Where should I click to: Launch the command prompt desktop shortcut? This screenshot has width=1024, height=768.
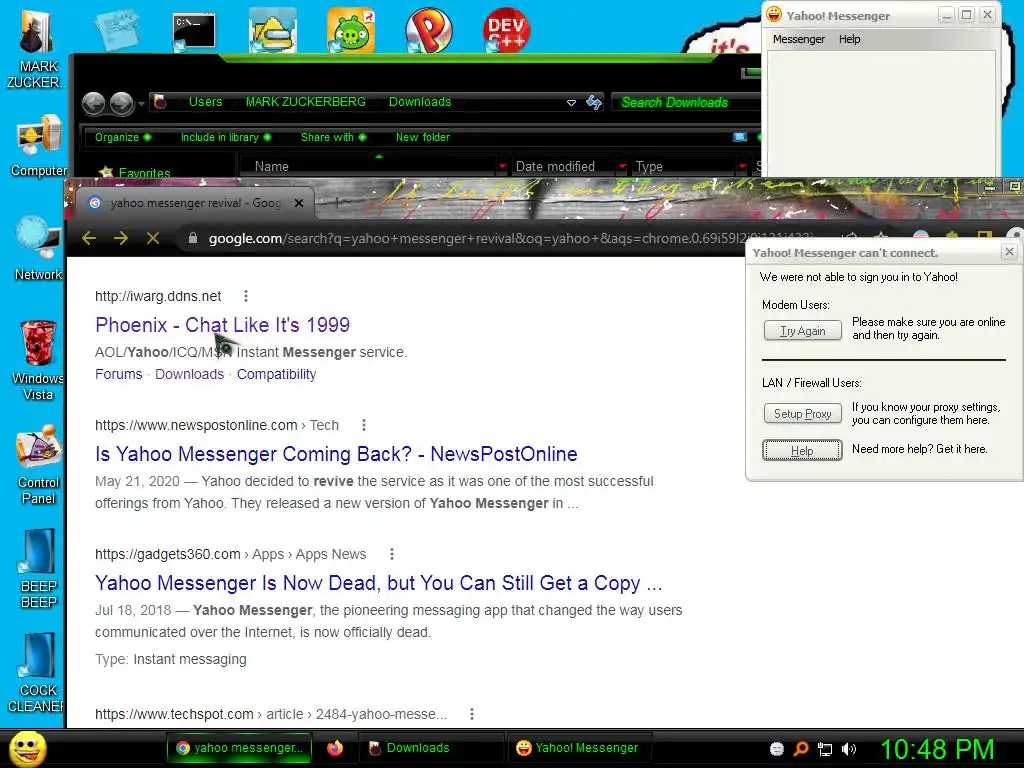point(194,31)
